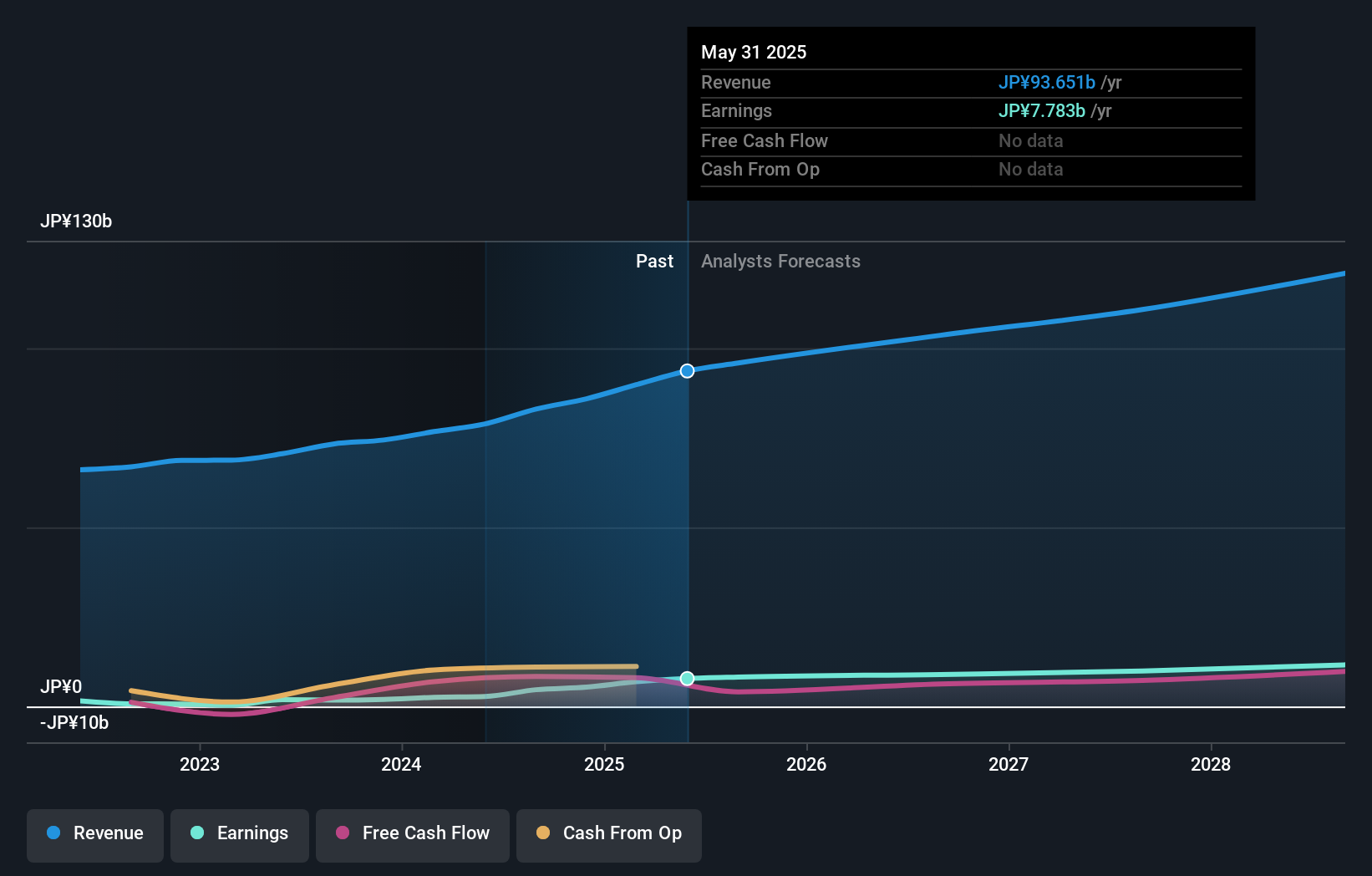The width and height of the screenshot is (1372, 876).
Task: Toggle visibility of the Revenue series
Action: click(94, 833)
